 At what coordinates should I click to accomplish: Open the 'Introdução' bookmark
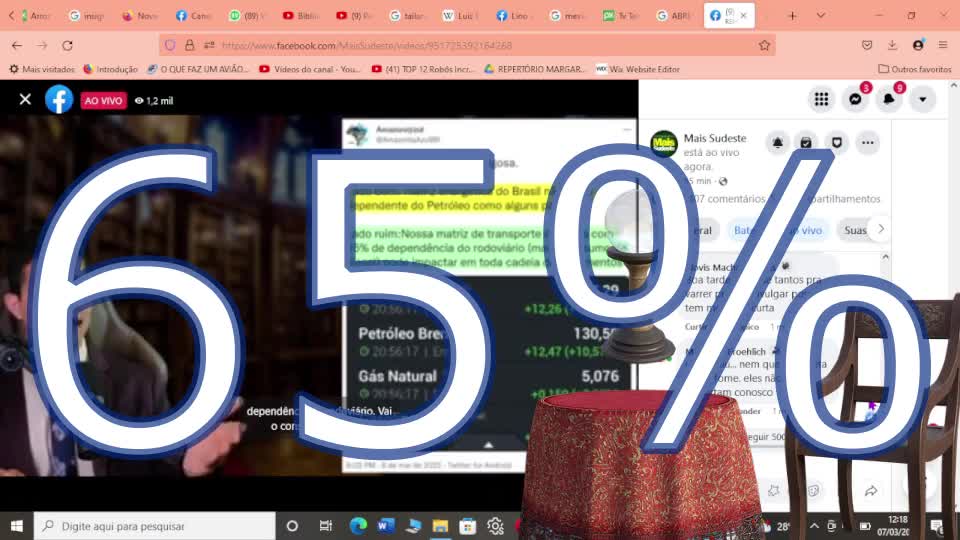coord(110,69)
